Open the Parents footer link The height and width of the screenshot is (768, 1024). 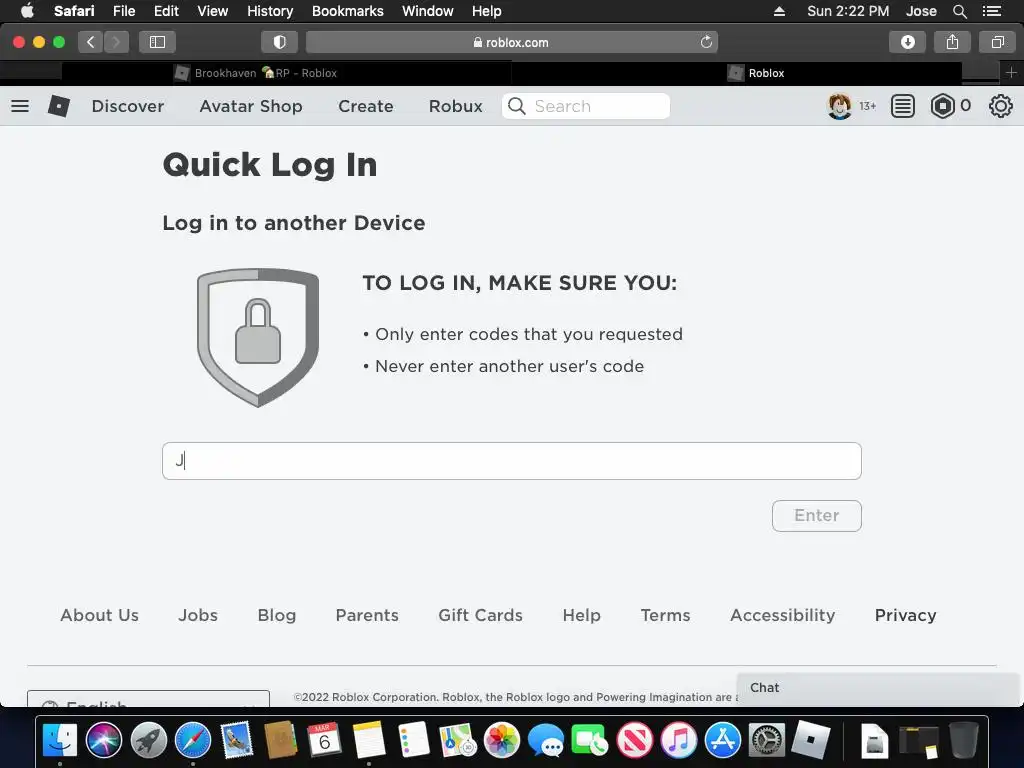tap(367, 615)
